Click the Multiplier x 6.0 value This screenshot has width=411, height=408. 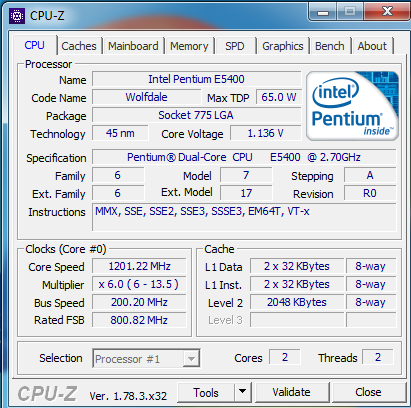139,284
